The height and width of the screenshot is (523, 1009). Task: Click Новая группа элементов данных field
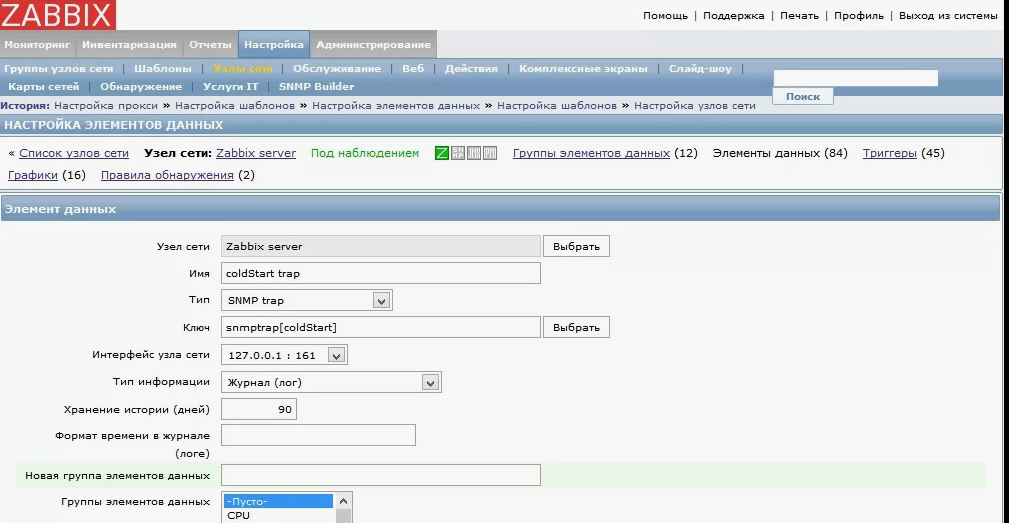point(381,475)
